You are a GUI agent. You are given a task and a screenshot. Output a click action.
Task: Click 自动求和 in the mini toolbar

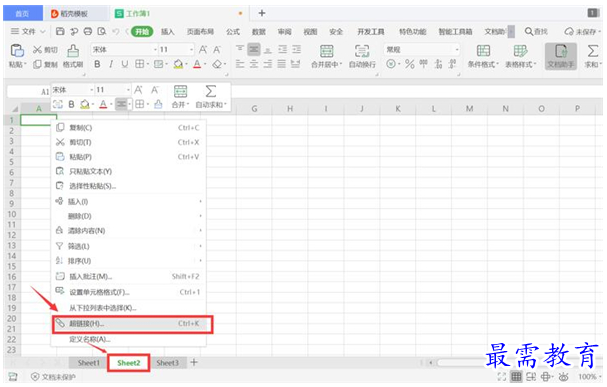point(211,97)
